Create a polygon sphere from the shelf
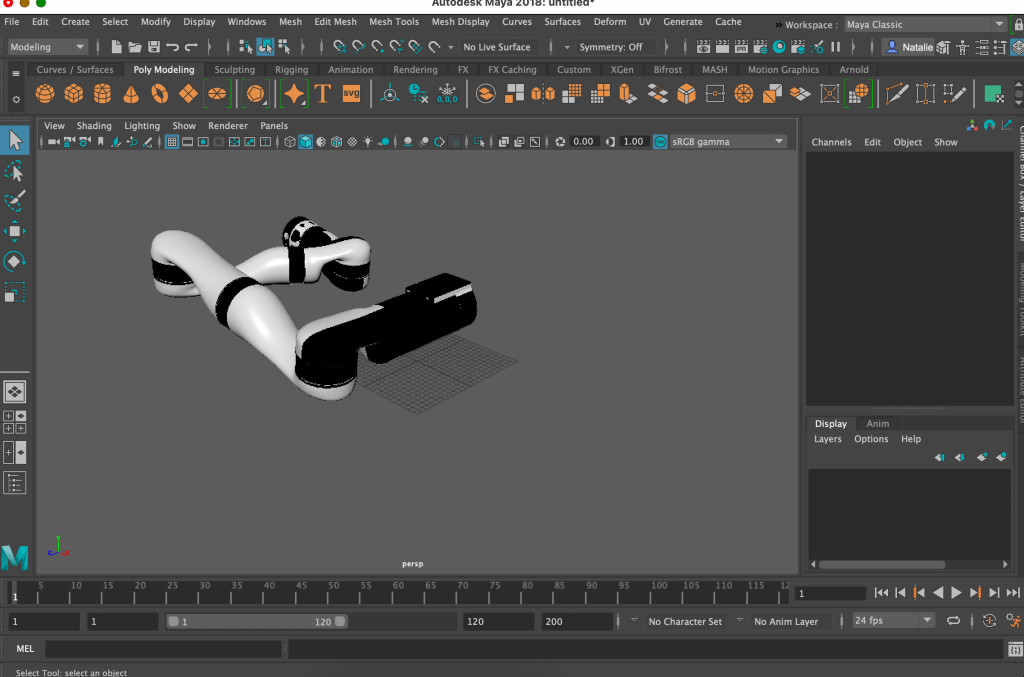The height and width of the screenshot is (677, 1024). click(x=45, y=94)
